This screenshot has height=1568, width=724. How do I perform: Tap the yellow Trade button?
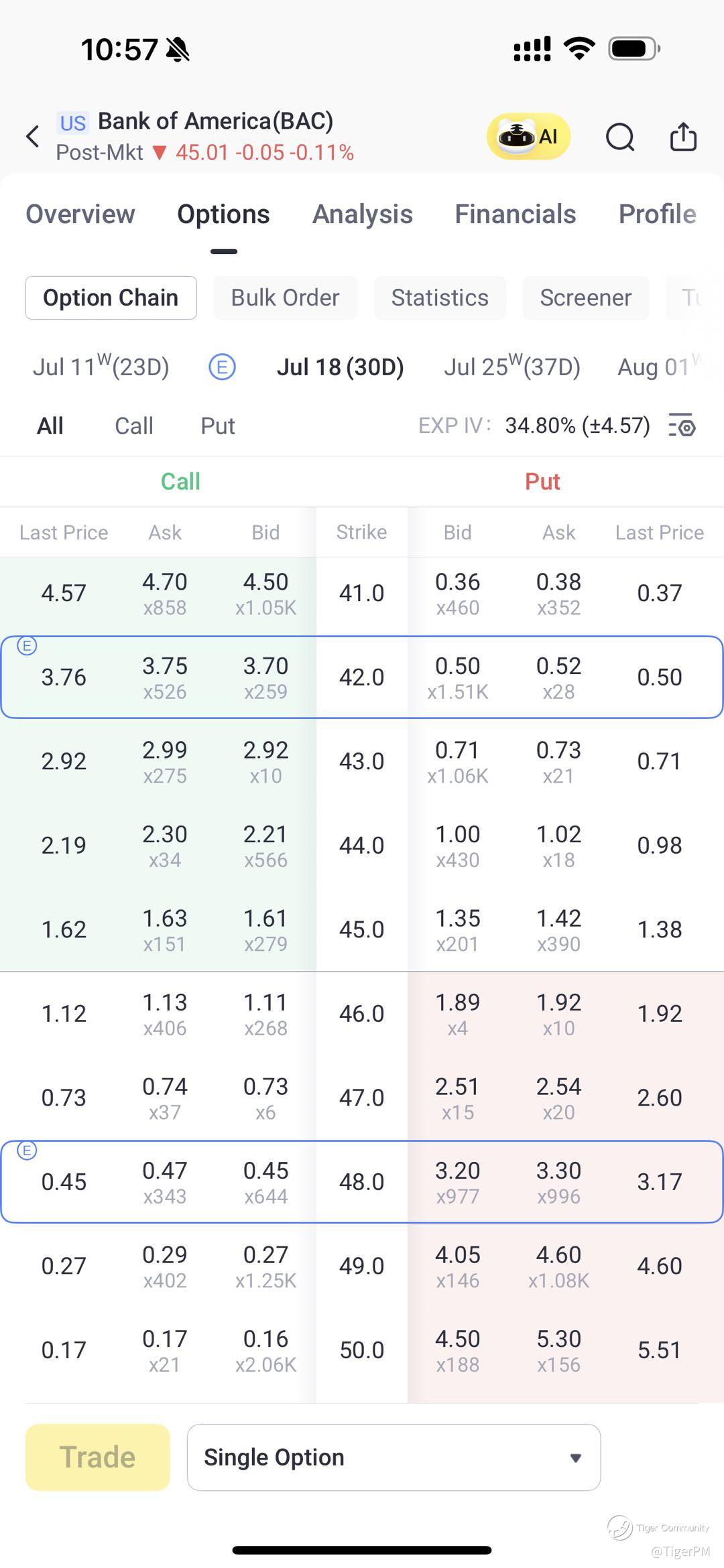pos(98,1457)
